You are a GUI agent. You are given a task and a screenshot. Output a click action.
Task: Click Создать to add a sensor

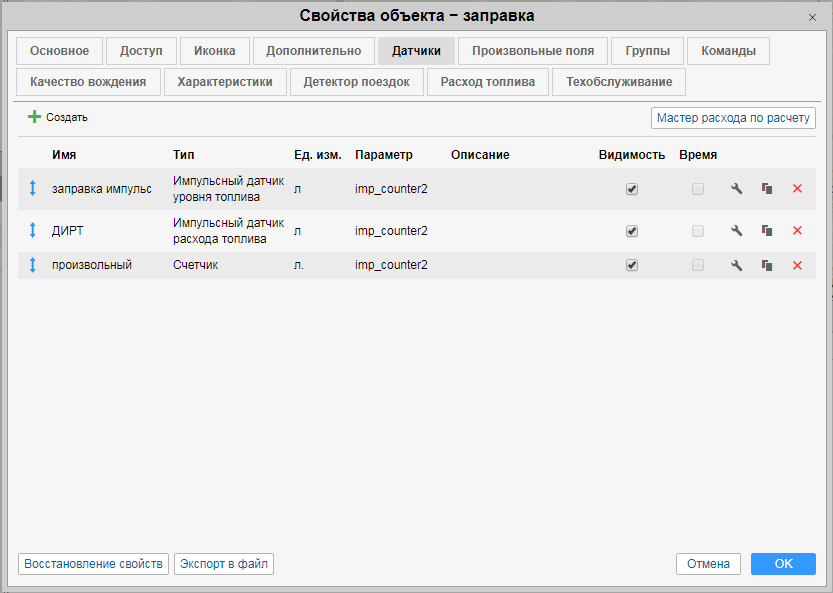point(58,117)
